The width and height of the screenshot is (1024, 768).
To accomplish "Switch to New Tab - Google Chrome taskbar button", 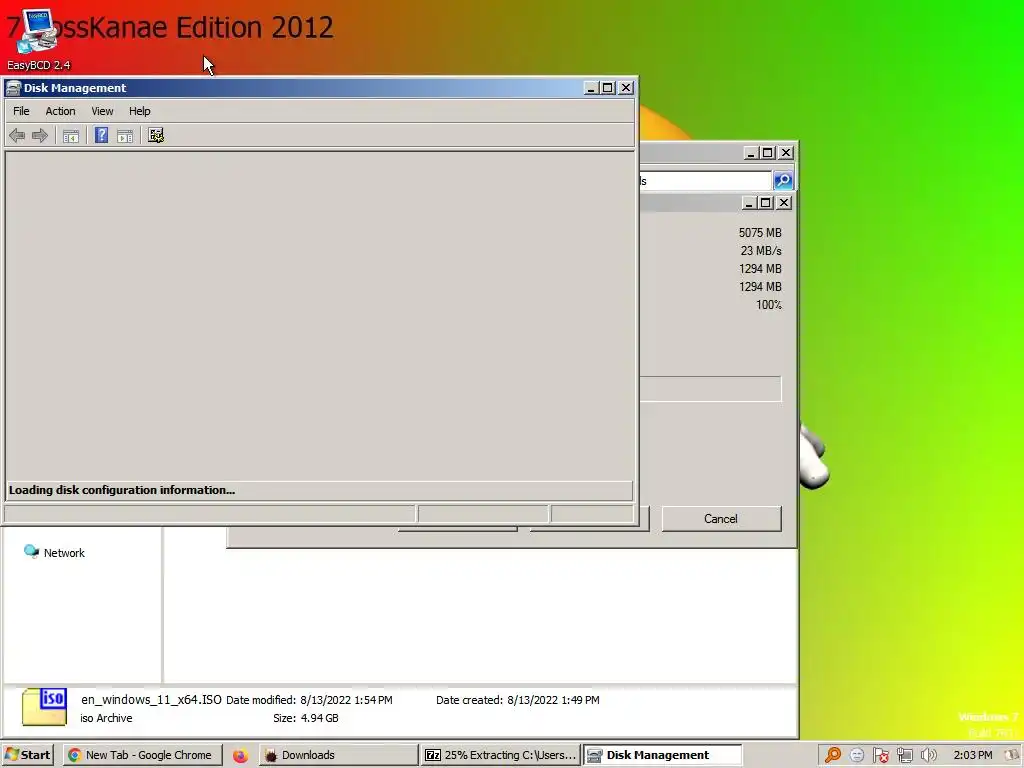I will (x=142, y=755).
